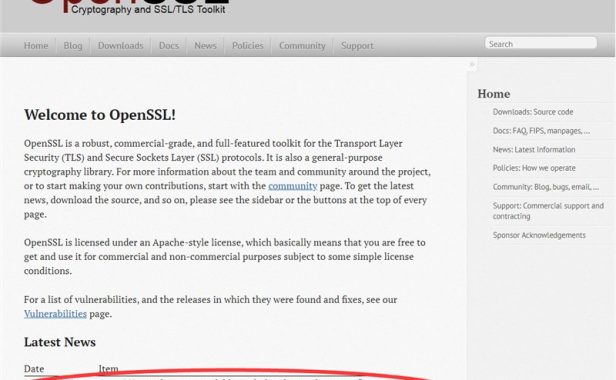
Task: Open Support: Commercial support and contracting link
Action: (x=548, y=211)
